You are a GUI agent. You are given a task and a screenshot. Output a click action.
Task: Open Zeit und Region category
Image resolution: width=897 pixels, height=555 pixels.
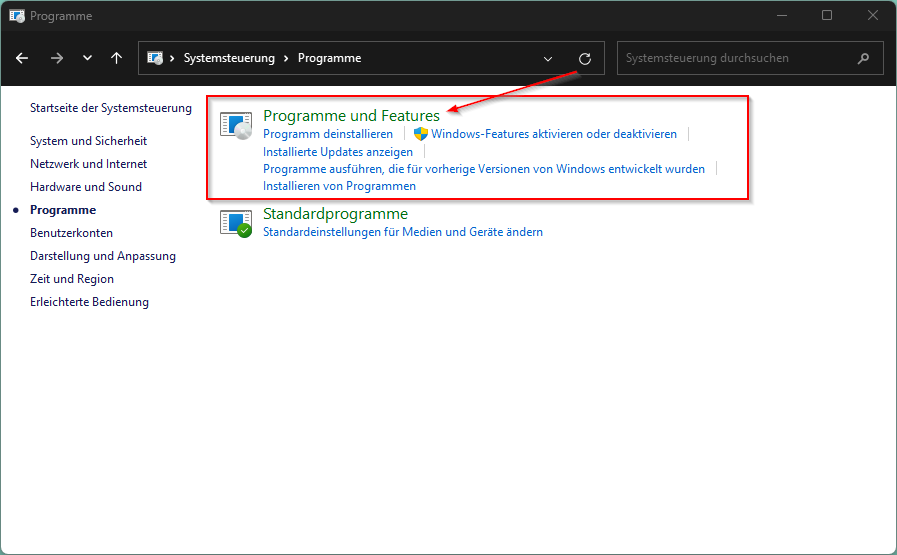pos(72,279)
